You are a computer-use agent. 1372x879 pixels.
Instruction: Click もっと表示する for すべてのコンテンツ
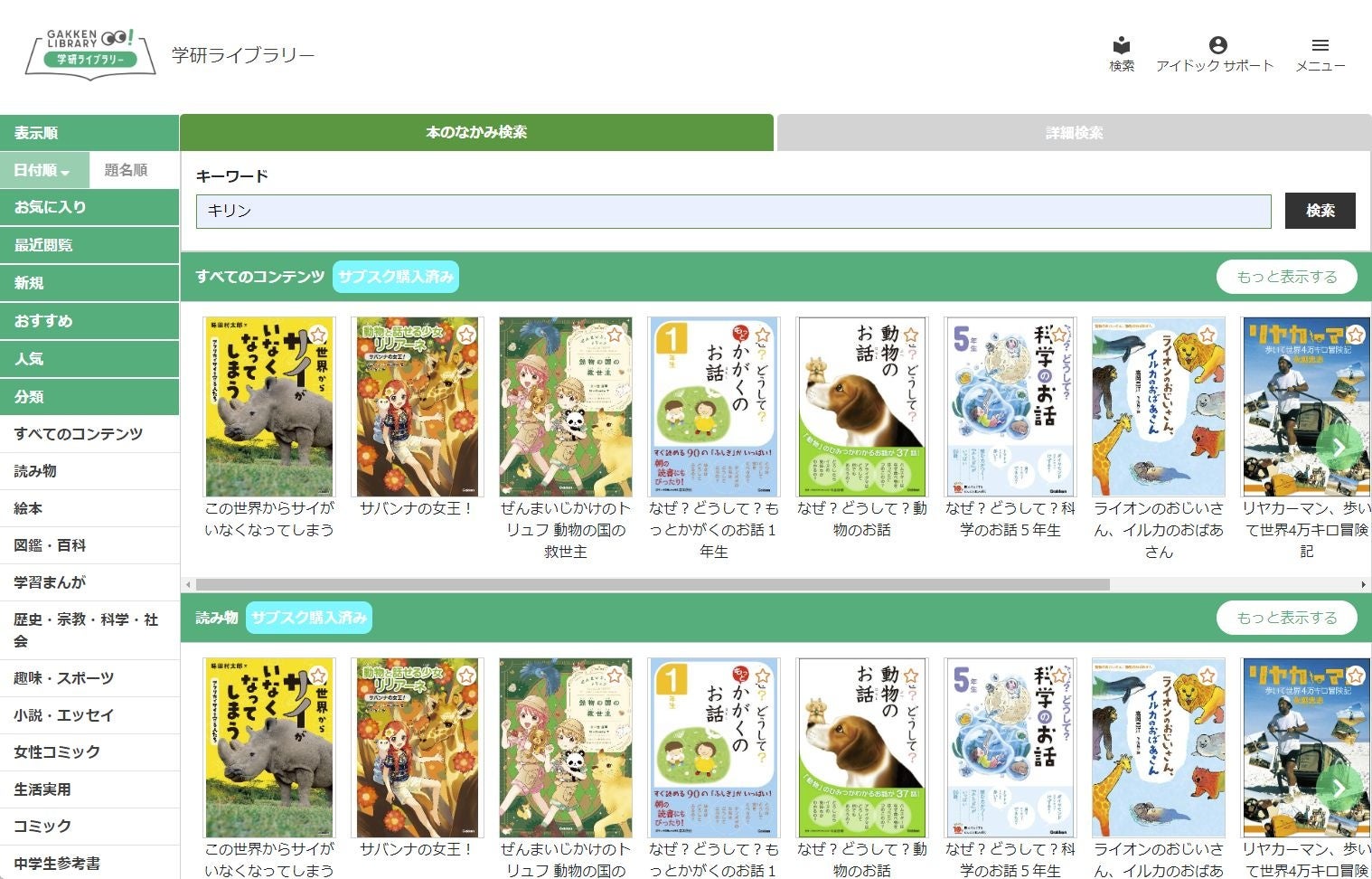coord(1287,277)
